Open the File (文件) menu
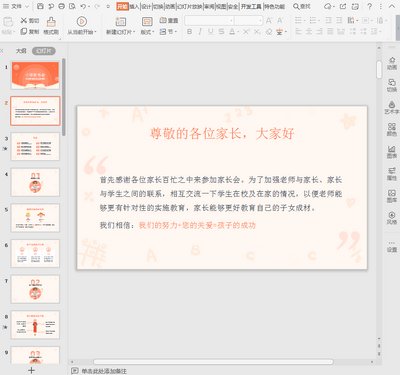The height and width of the screenshot is (375, 400). pos(16,6)
